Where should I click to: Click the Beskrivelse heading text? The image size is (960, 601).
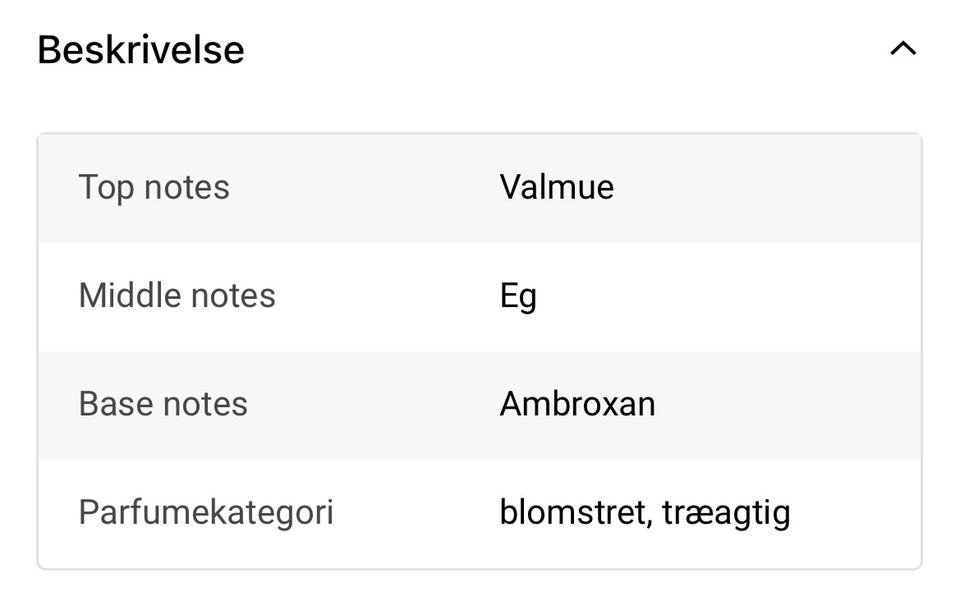[141, 49]
